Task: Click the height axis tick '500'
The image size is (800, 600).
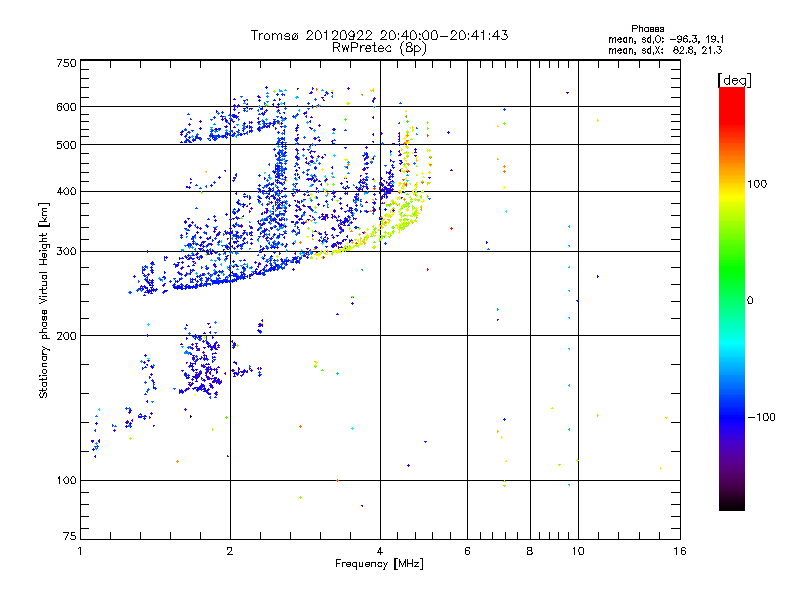Action: [x=66, y=145]
